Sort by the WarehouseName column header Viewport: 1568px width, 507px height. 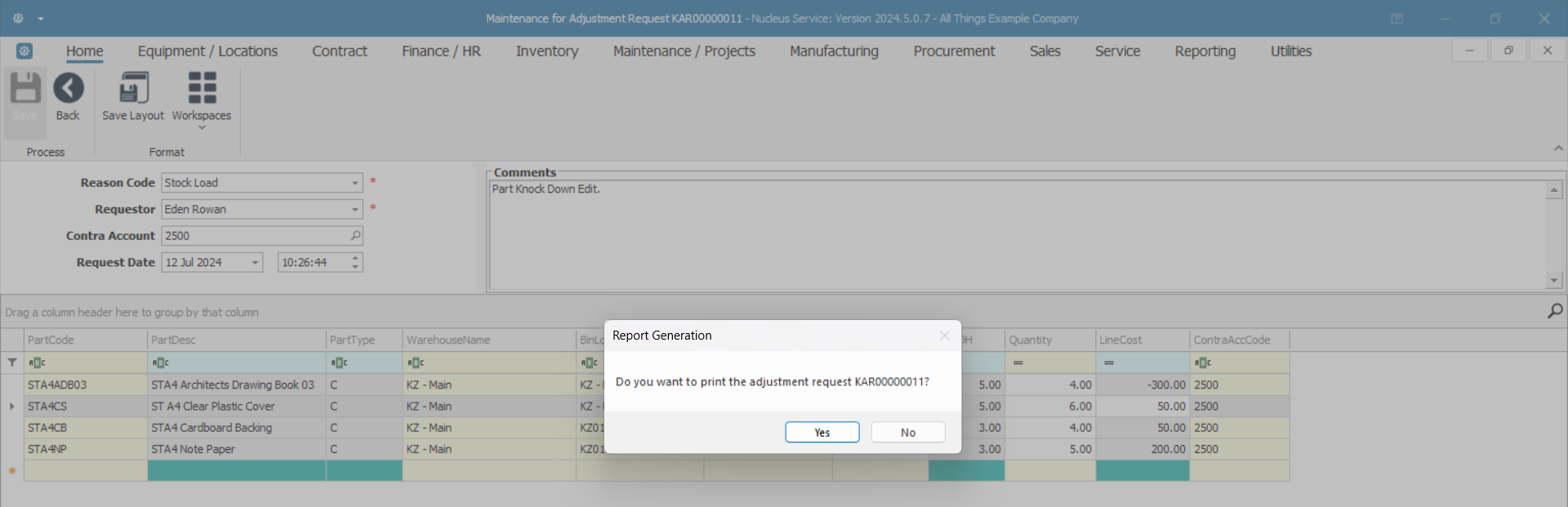489,340
